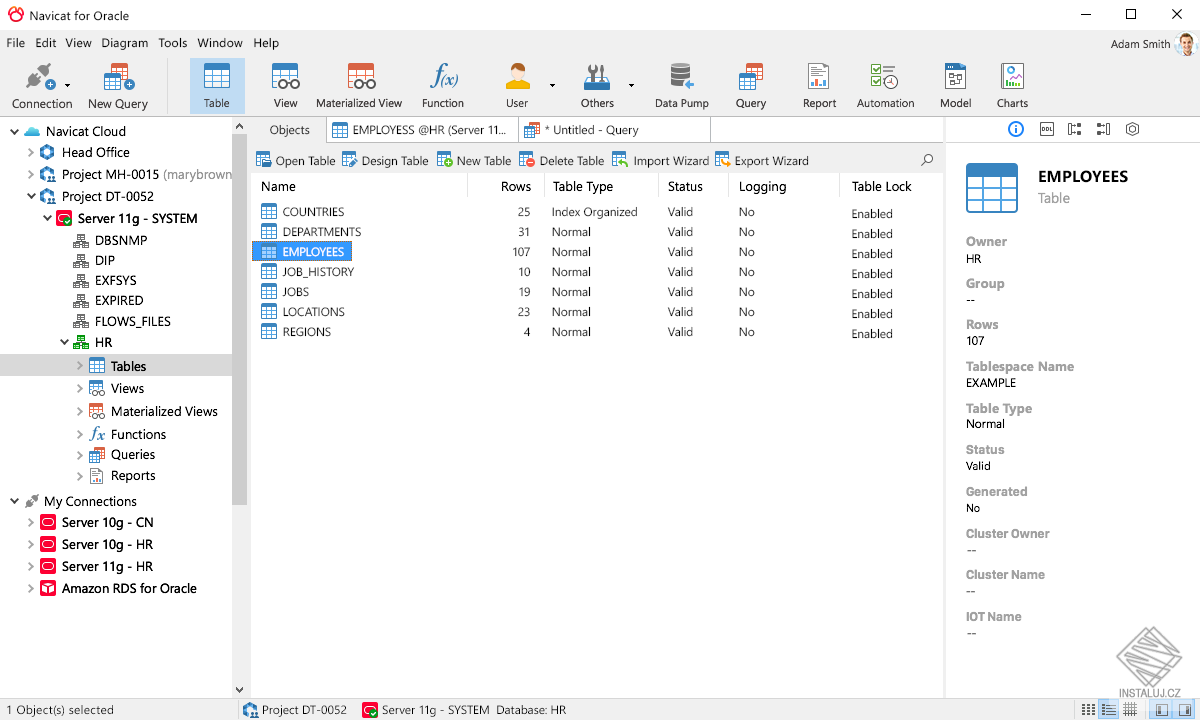1200x720 pixels.
Task: Launch the Import Wizard
Action: tap(660, 160)
